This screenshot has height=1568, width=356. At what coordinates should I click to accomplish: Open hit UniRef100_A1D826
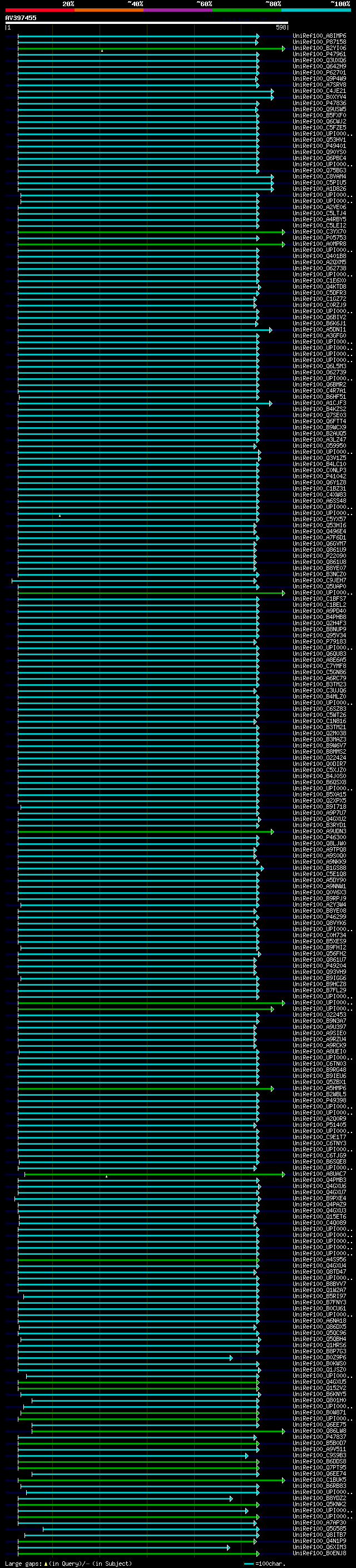coord(319,189)
